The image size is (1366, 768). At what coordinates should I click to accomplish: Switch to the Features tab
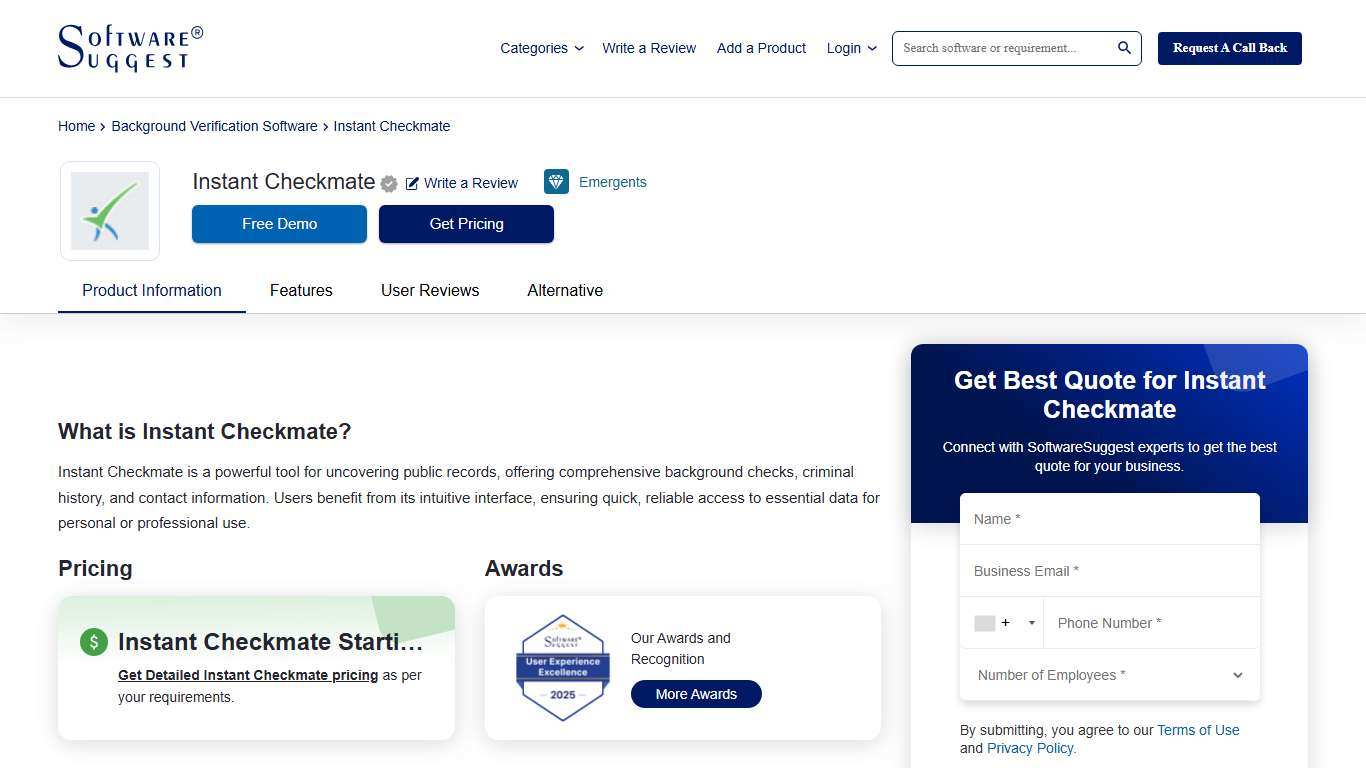(x=301, y=290)
